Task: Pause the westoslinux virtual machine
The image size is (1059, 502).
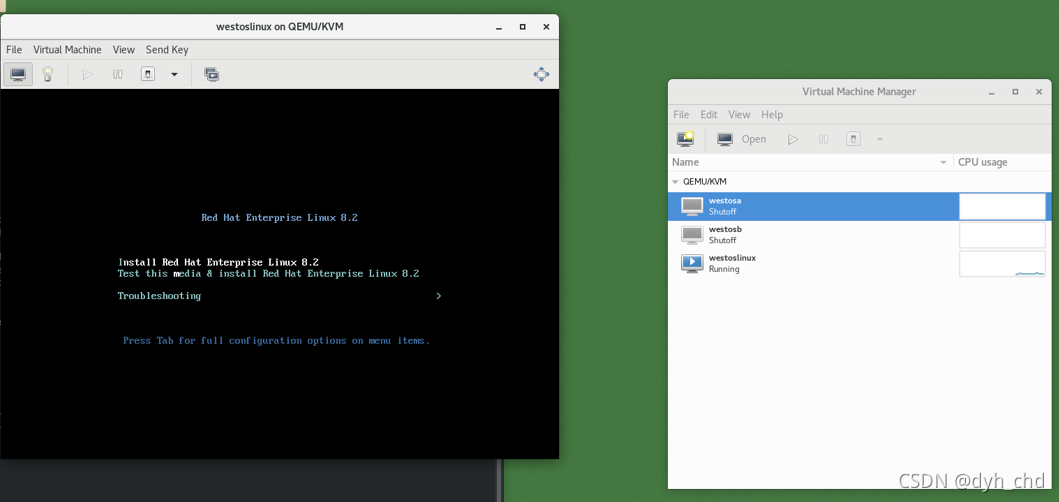Action: (x=118, y=74)
